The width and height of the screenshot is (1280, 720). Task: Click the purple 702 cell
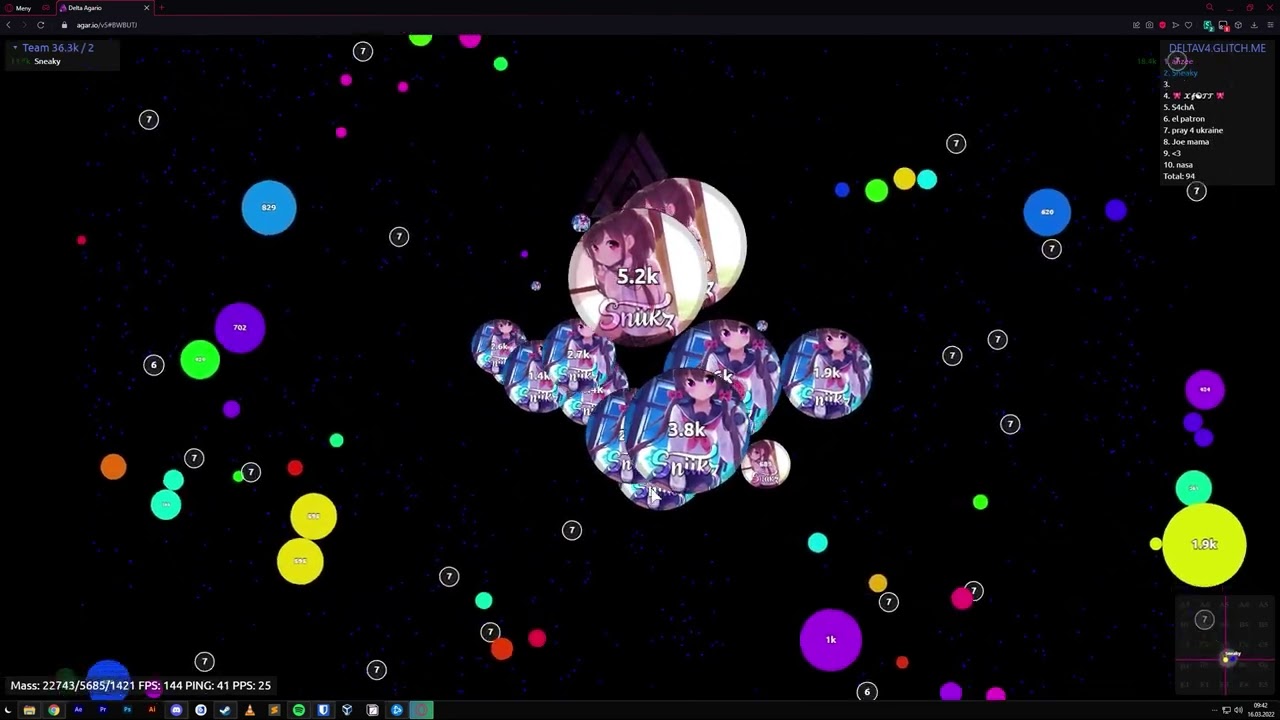[240, 328]
